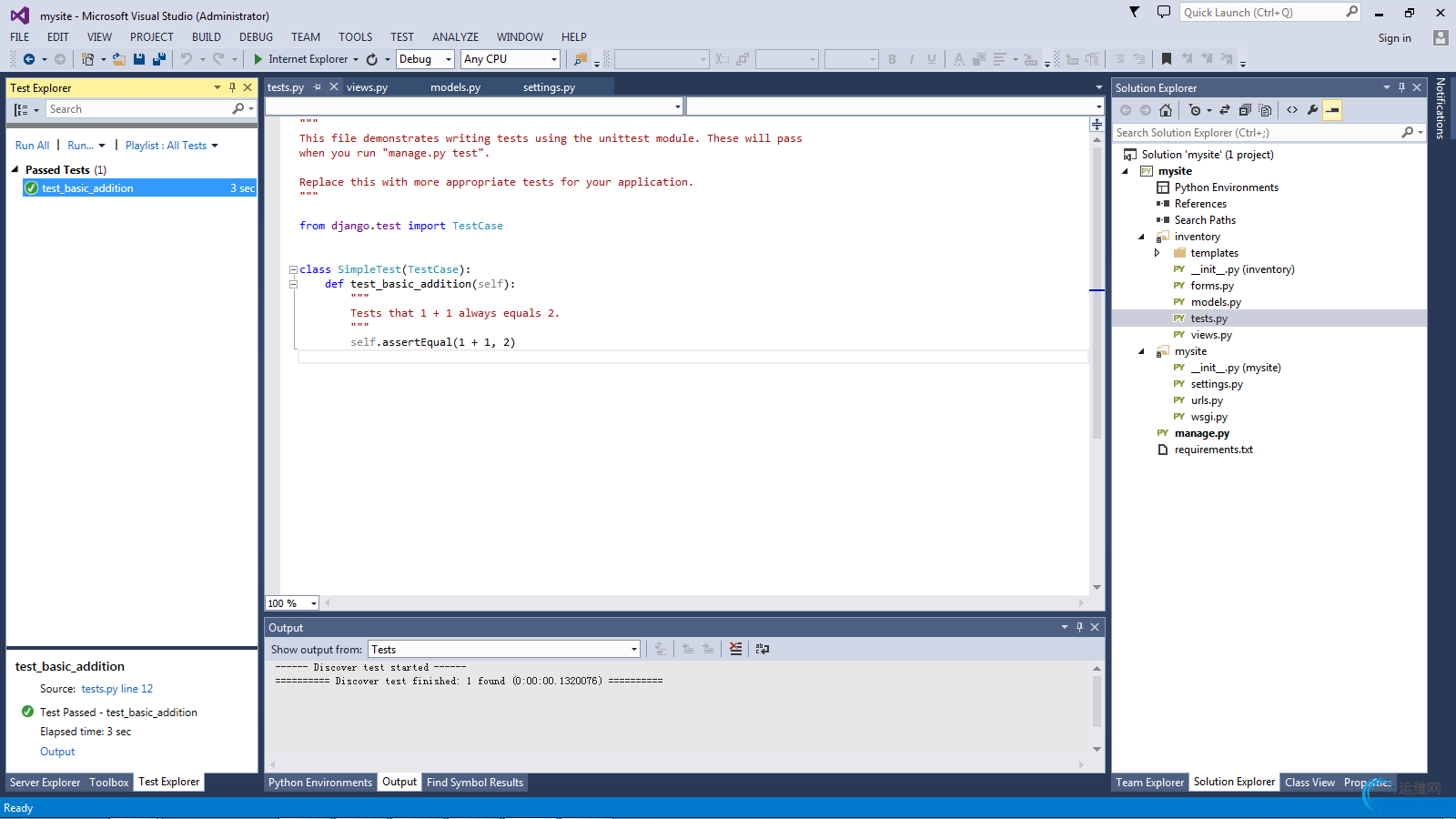
Task: Click the Undo arrow icon
Action: pos(187,59)
